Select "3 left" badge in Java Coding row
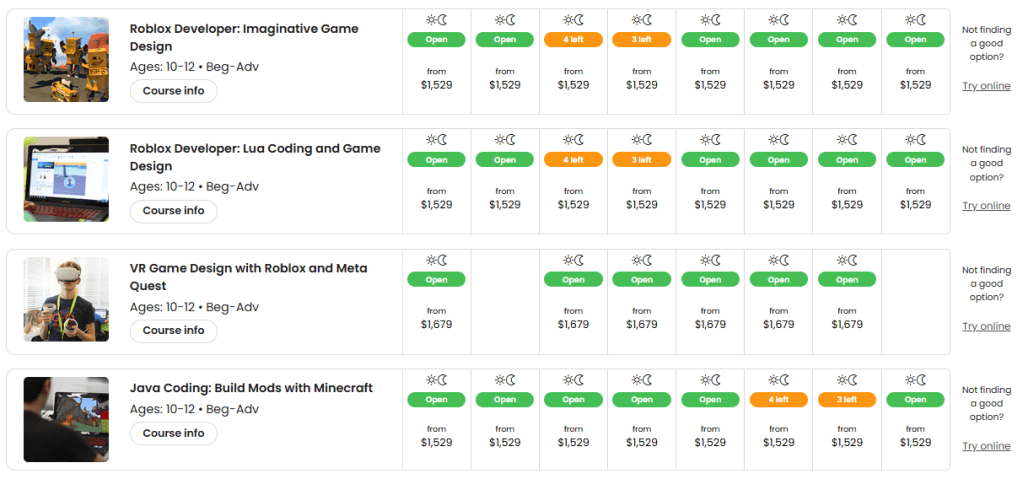 [846, 399]
